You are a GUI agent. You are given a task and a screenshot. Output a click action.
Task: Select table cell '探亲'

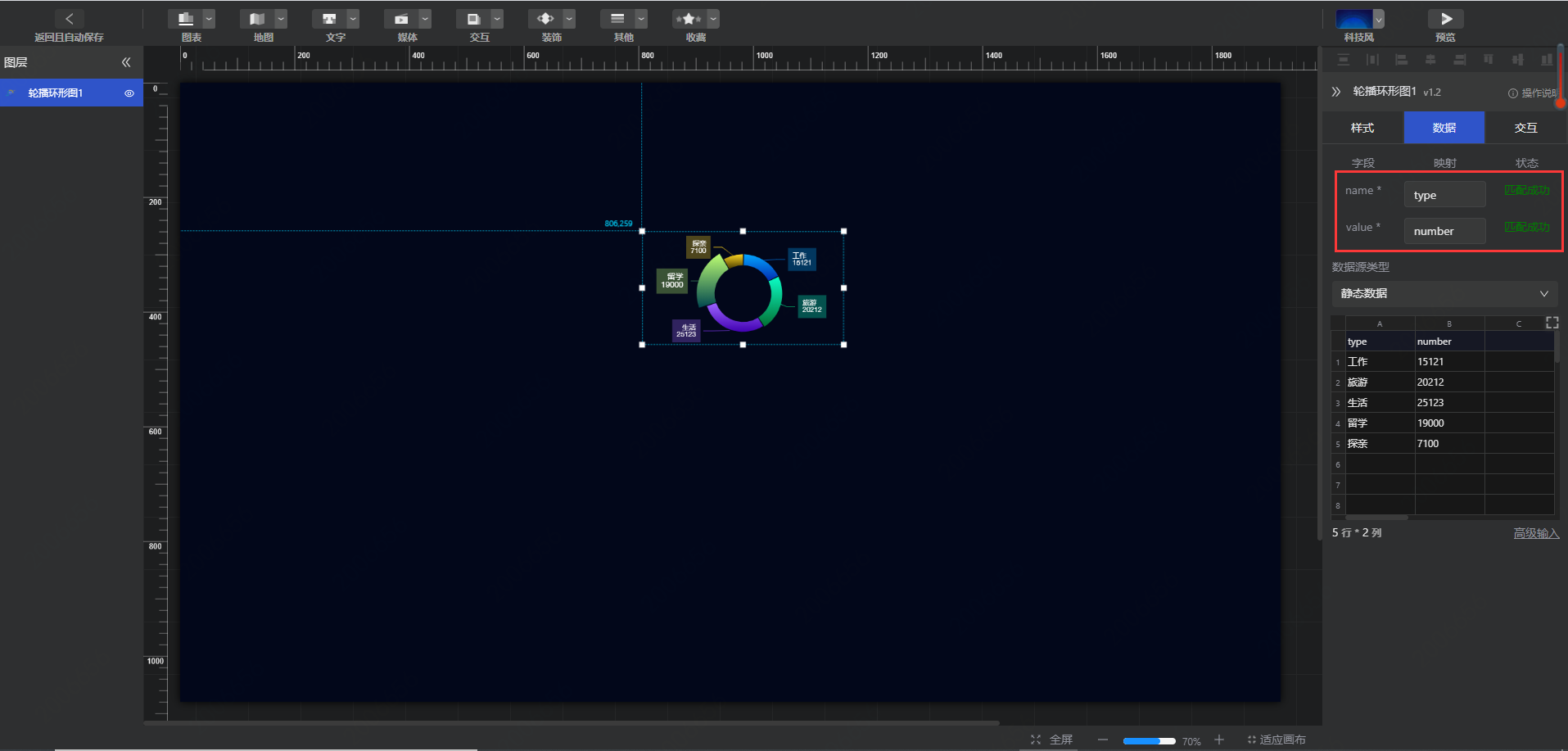coord(1380,443)
